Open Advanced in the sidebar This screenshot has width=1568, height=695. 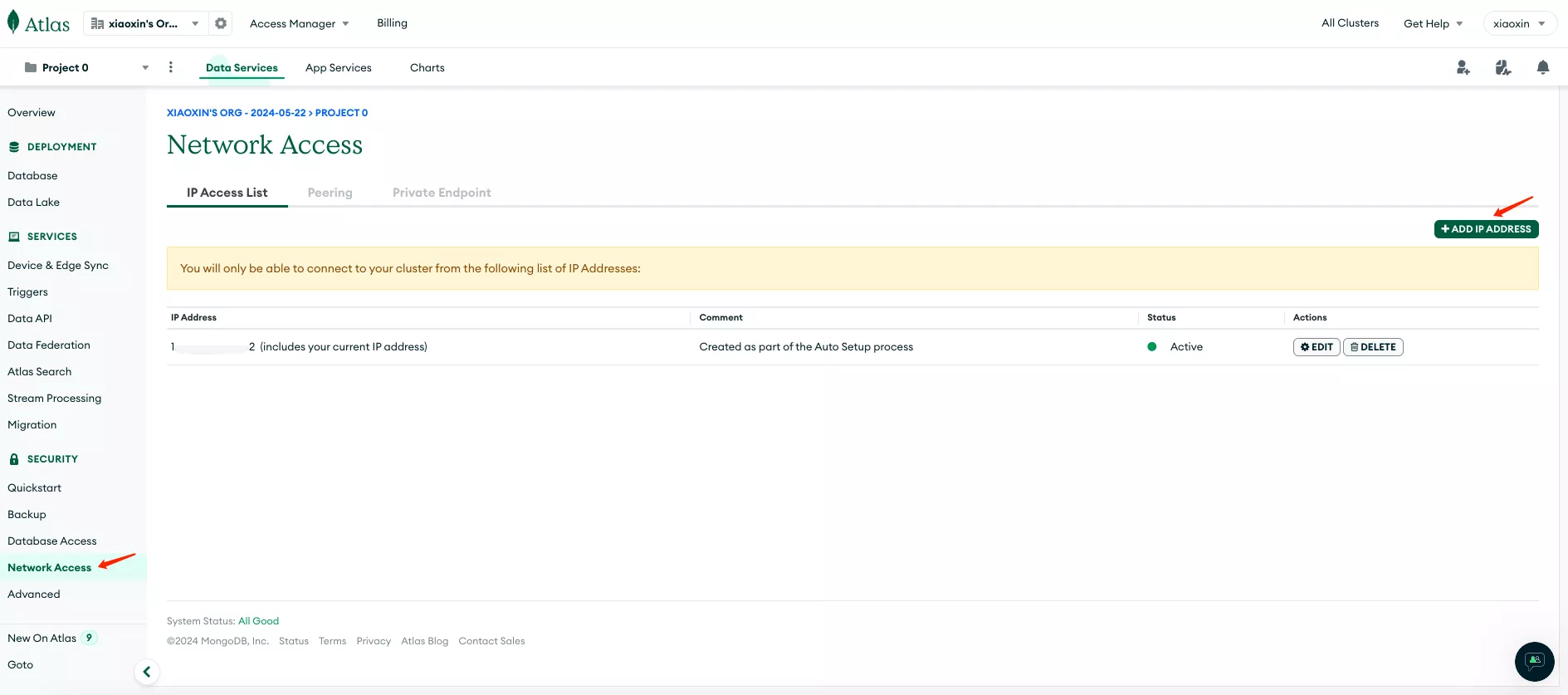pos(34,595)
